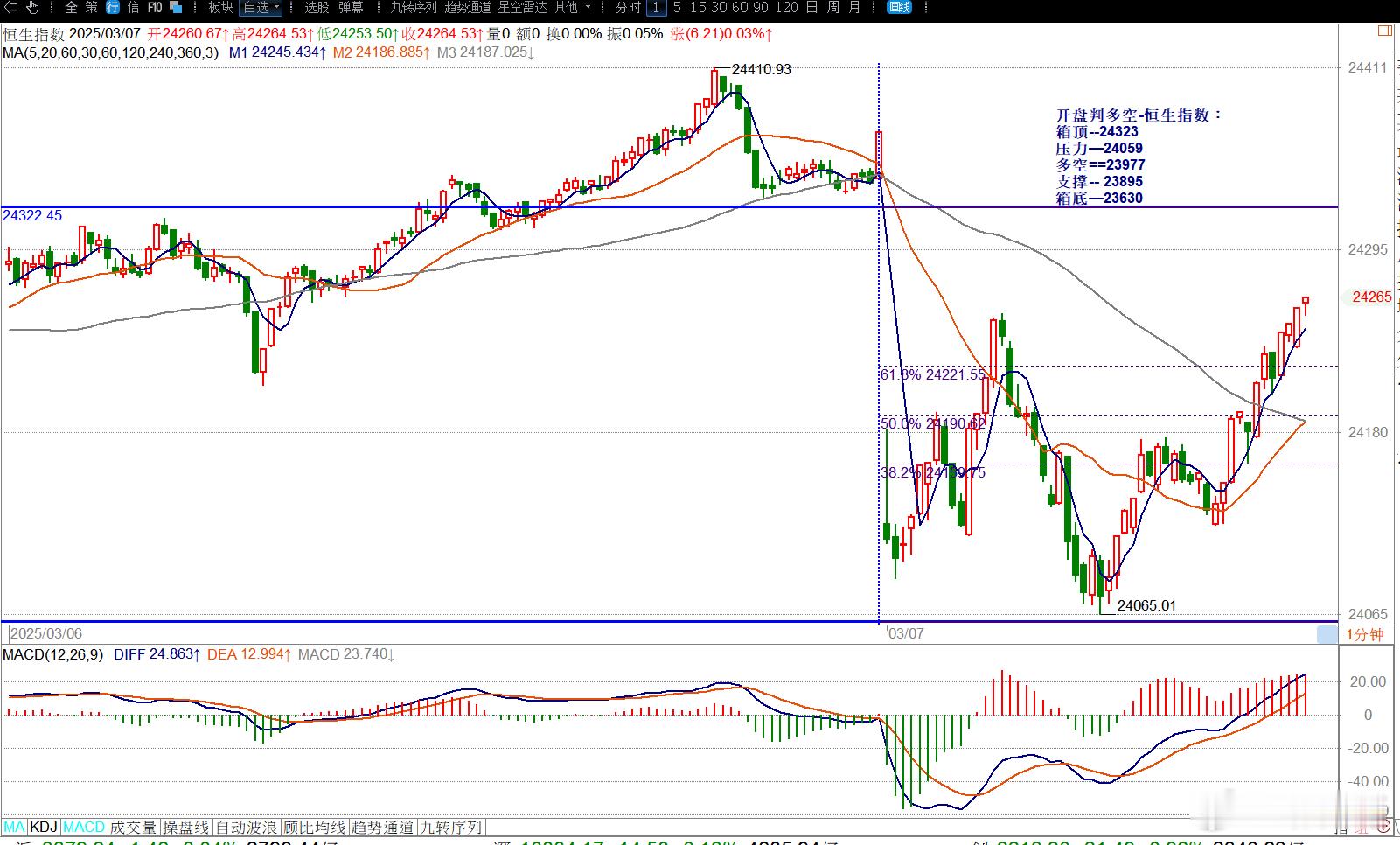Viewport: 1400px width, 845px height.
Task: Open the F10 company info icon
Action: coord(155,8)
